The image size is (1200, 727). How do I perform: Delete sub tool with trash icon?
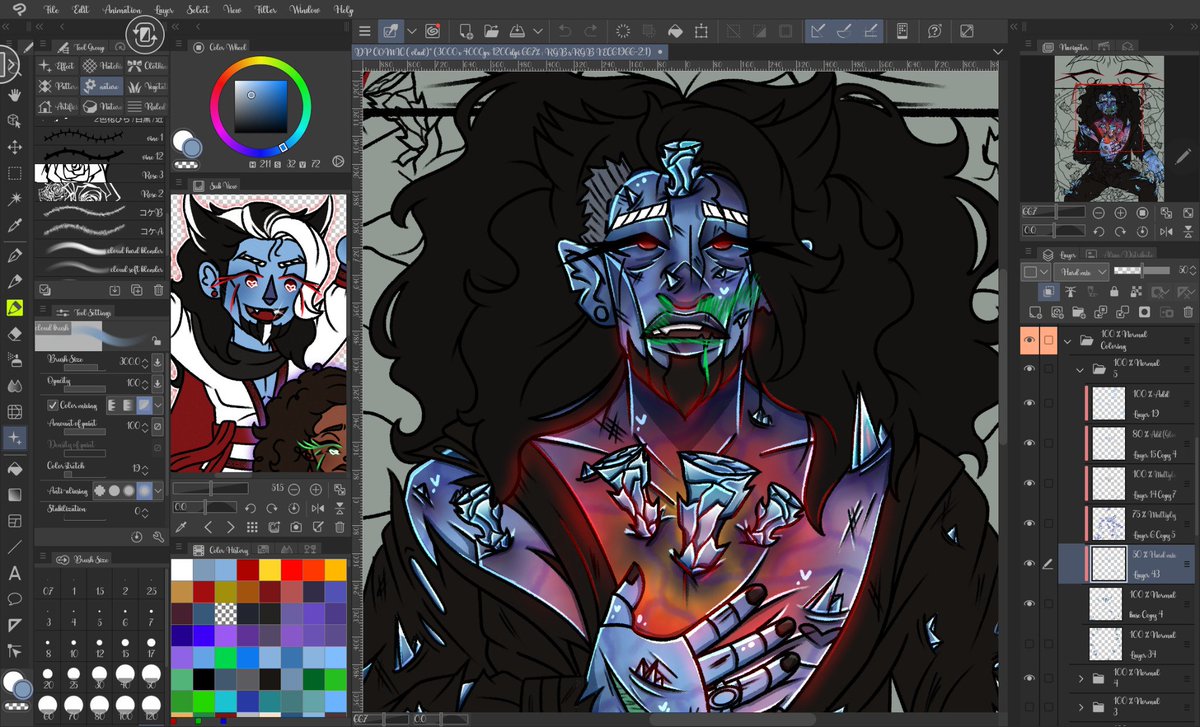(158, 290)
